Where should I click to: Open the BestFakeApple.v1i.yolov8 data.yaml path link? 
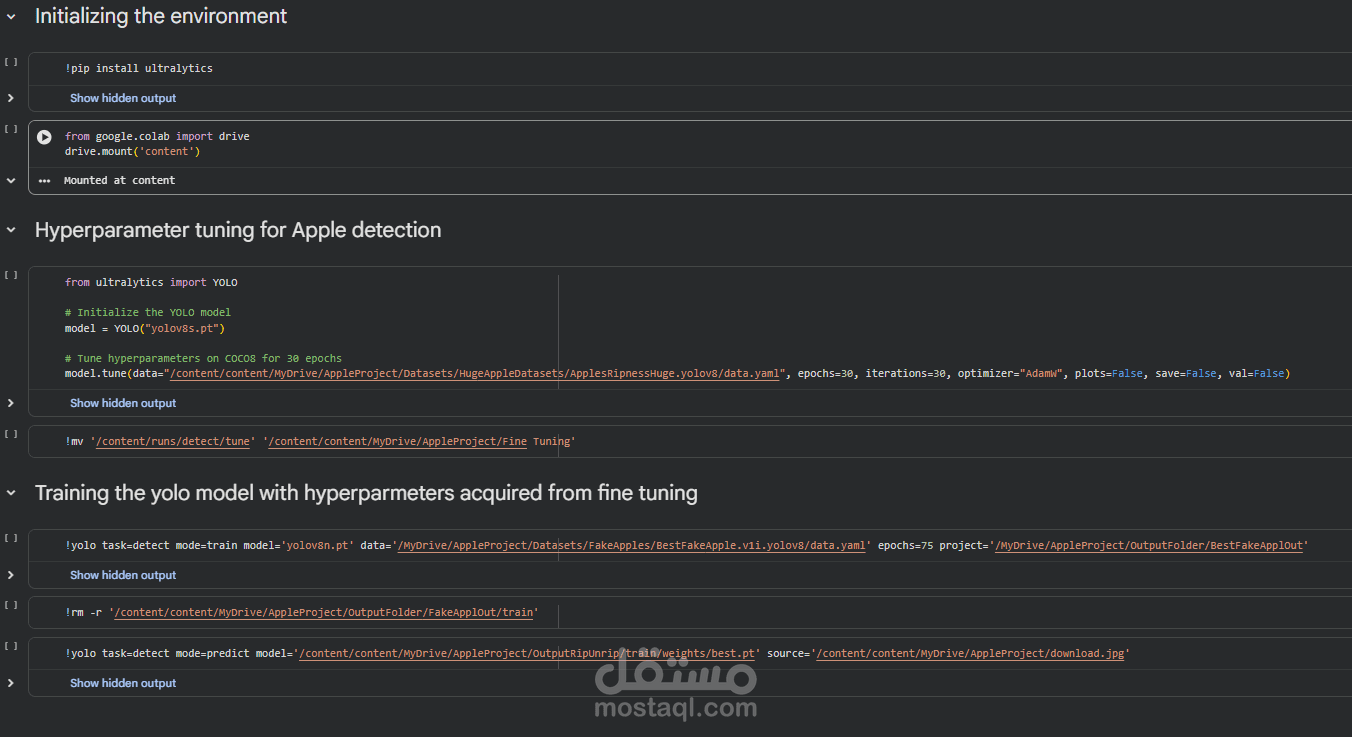tap(631, 545)
